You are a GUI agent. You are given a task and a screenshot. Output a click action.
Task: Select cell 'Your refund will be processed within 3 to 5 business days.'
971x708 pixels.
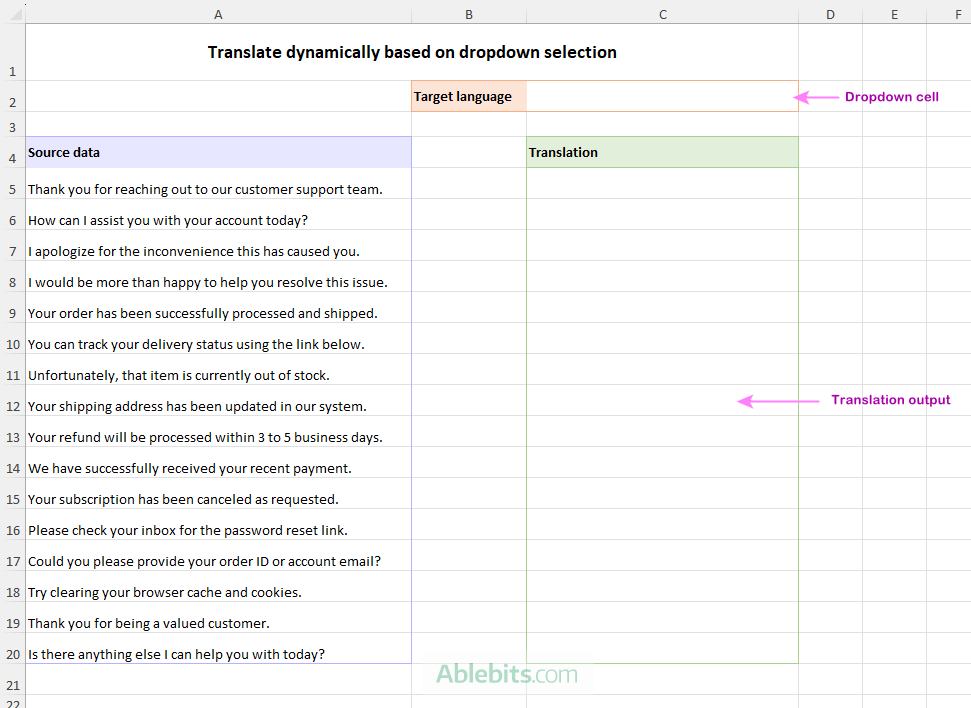[x=218, y=431]
